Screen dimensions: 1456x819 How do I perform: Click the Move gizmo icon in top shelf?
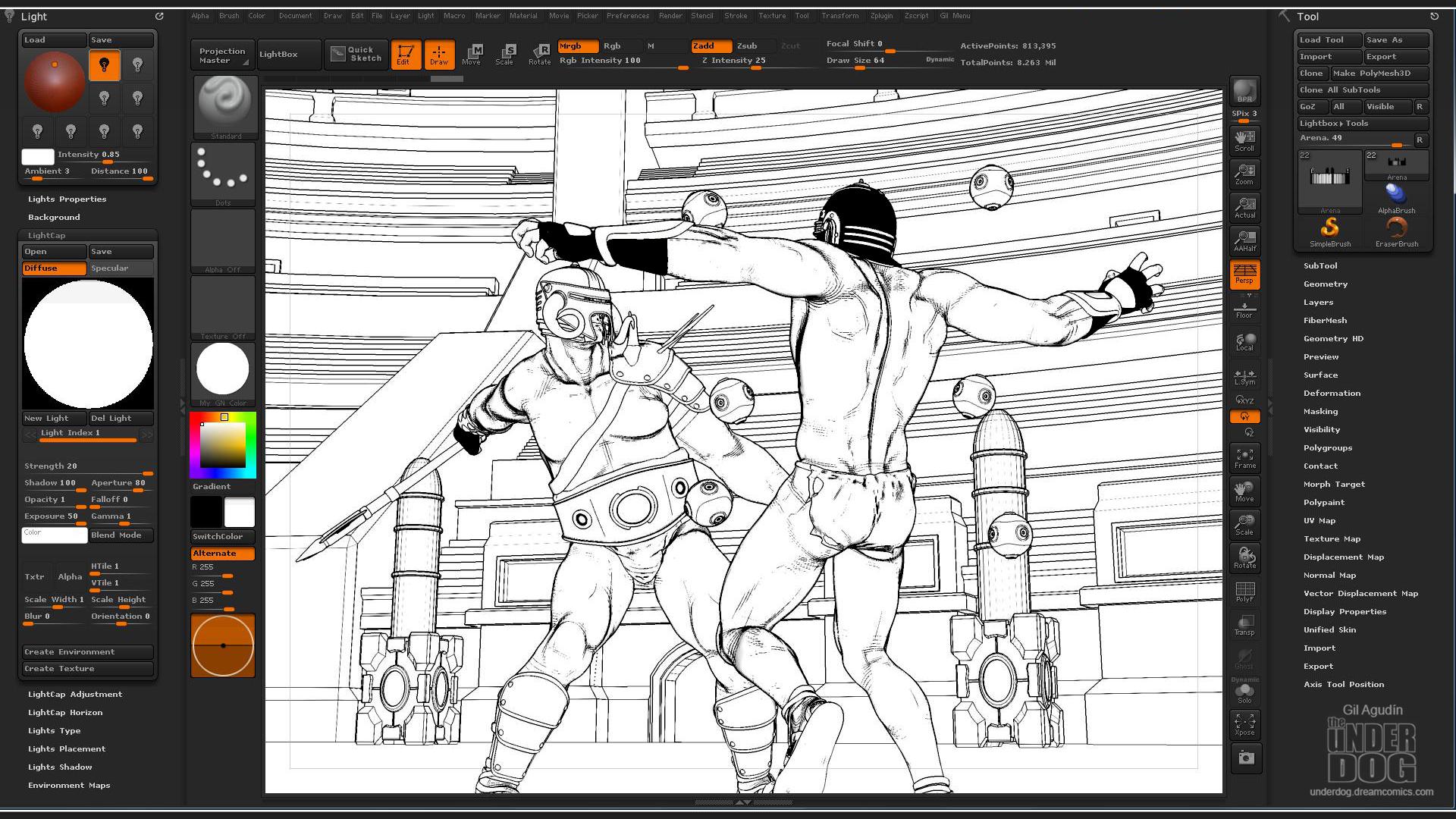[x=472, y=54]
